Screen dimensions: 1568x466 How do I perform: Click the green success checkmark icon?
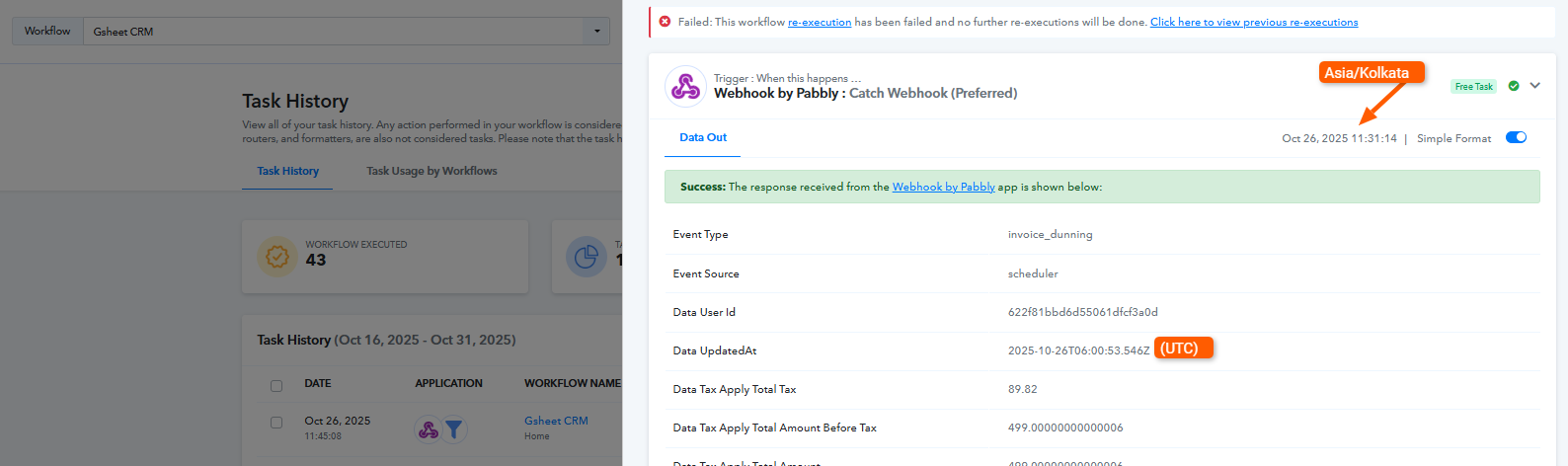tap(1514, 86)
